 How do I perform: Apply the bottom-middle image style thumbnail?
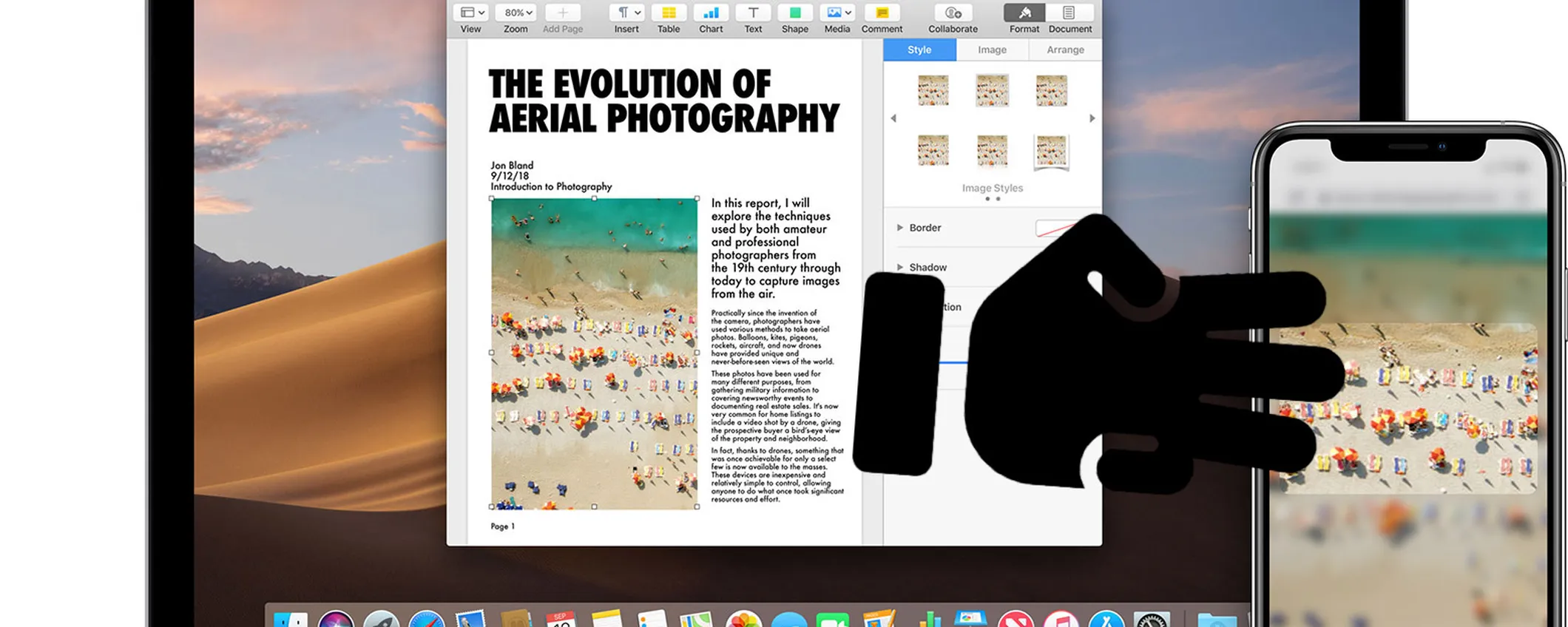click(992, 150)
